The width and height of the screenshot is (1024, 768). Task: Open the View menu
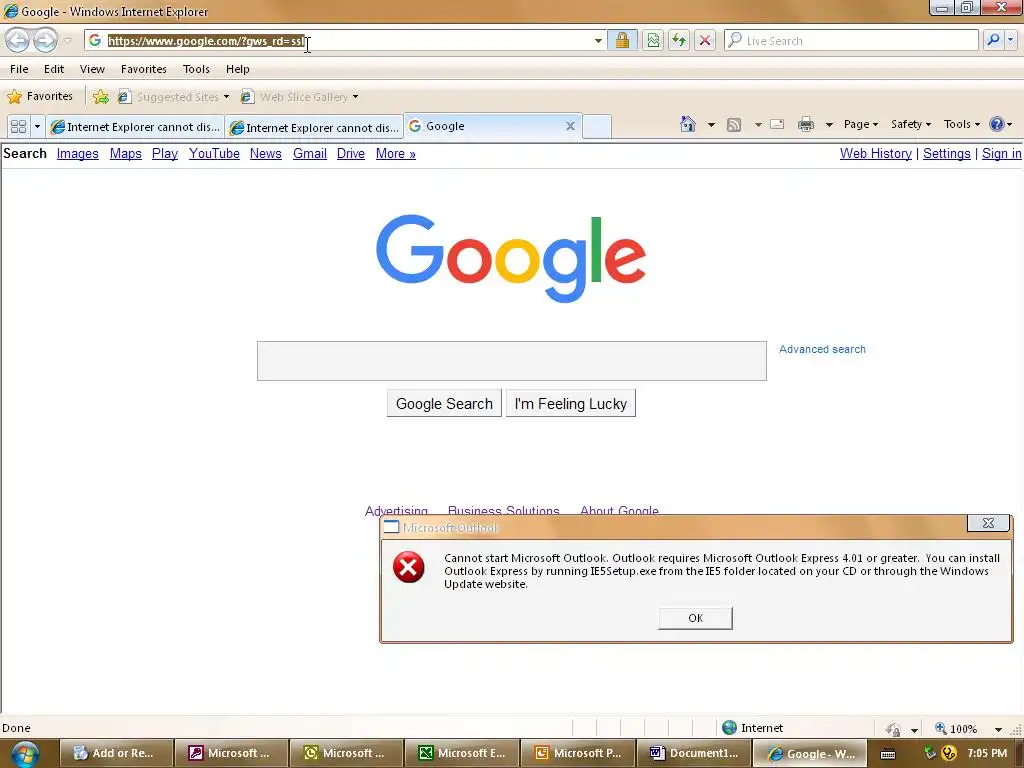click(92, 69)
